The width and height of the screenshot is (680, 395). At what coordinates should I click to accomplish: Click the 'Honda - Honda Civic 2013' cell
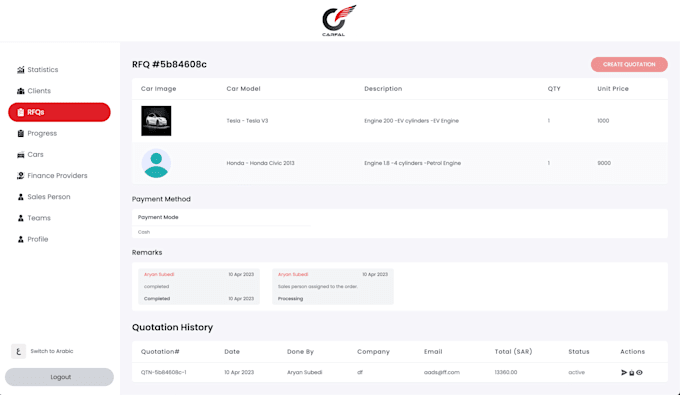(260, 163)
